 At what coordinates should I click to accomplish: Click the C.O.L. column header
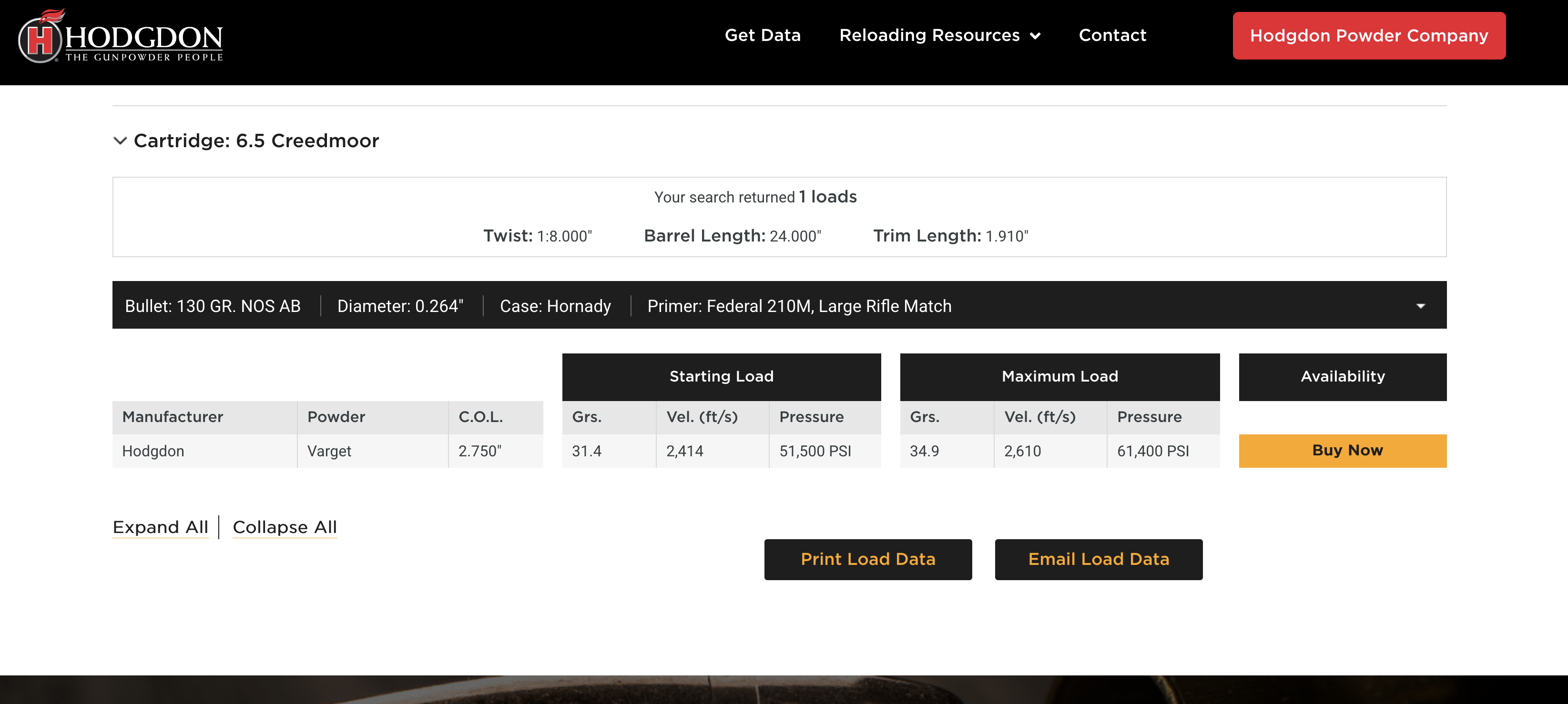tap(496, 417)
